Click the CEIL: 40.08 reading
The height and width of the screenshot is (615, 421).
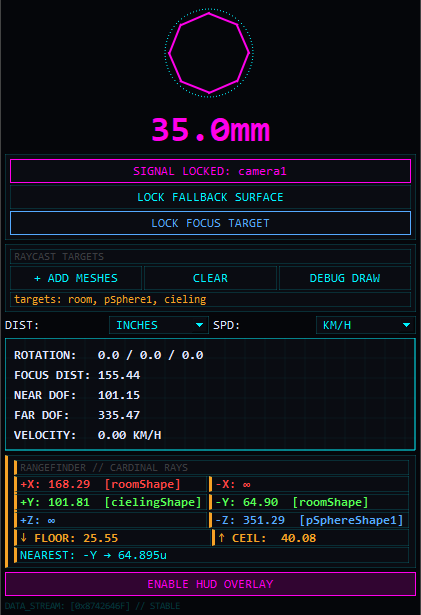coord(310,538)
